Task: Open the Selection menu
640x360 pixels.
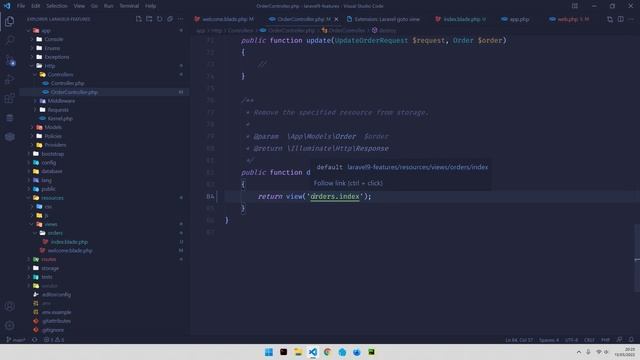Action: (57, 6)
